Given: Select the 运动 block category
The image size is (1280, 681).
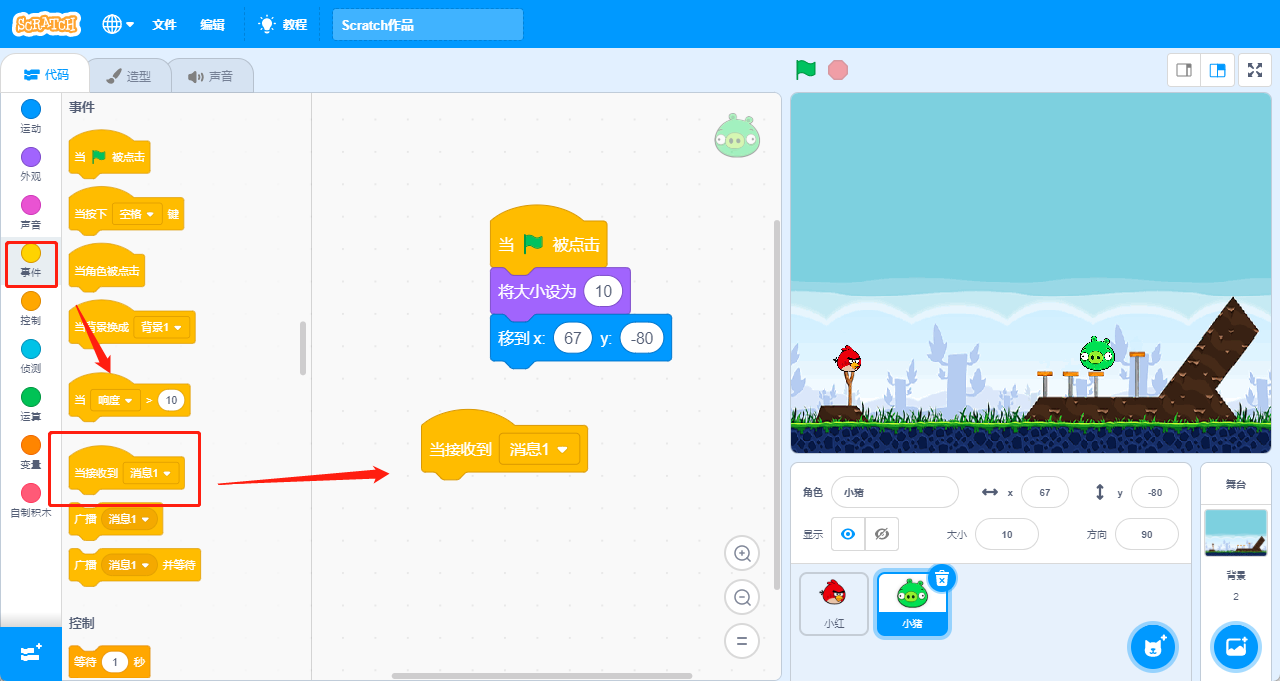Looking at the screenshot, I should click(x=31, y=116).
